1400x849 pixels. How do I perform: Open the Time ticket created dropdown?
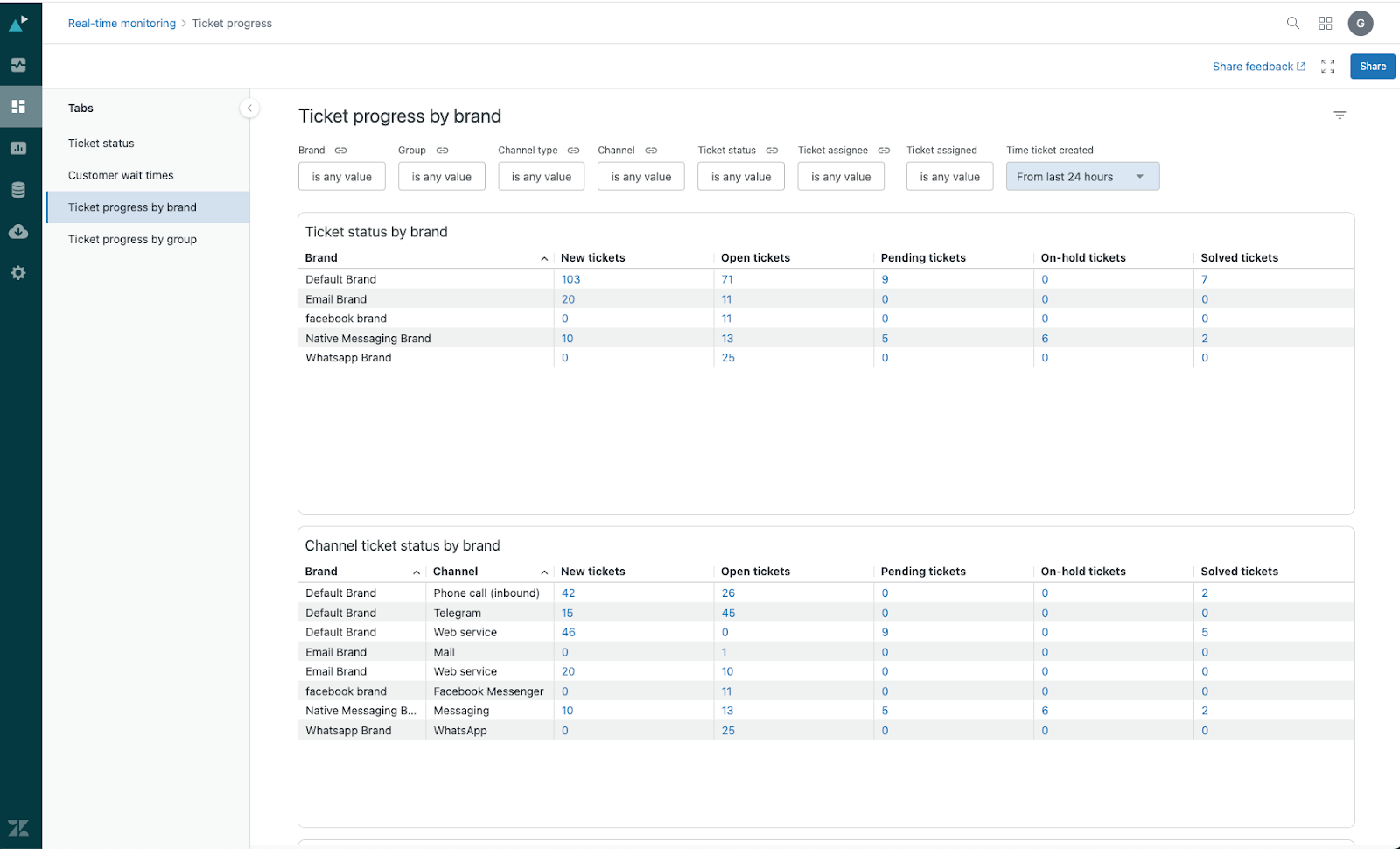1081,177
